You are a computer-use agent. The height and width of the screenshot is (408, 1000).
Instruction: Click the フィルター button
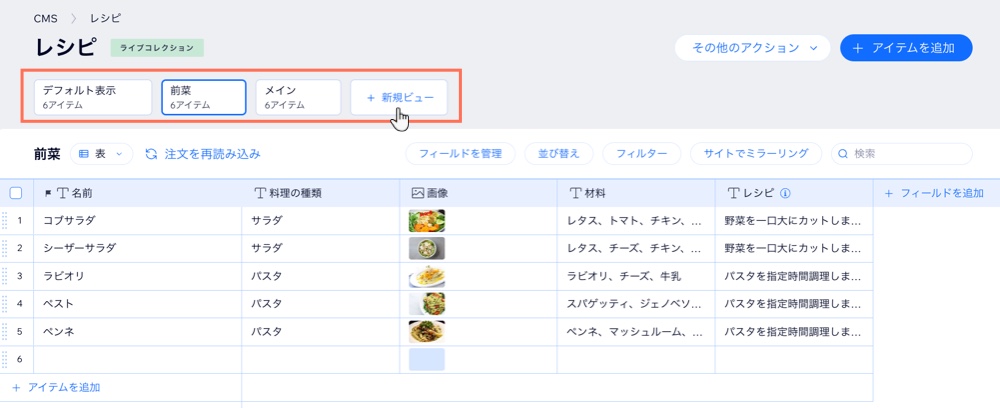point(642,154)
